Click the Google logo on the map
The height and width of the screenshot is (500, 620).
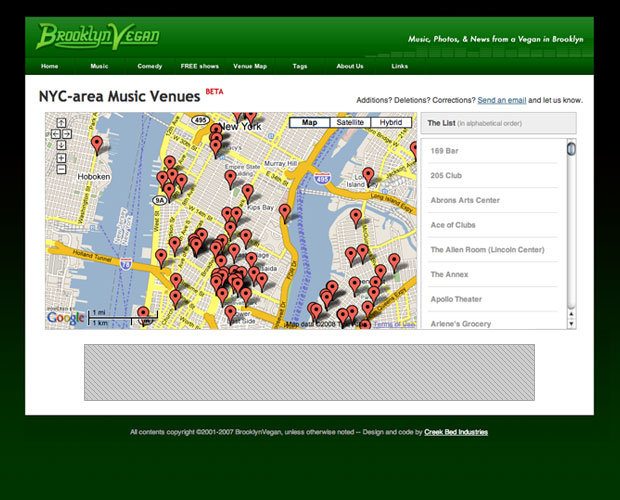pyautogui.click(x=66, y=318)
